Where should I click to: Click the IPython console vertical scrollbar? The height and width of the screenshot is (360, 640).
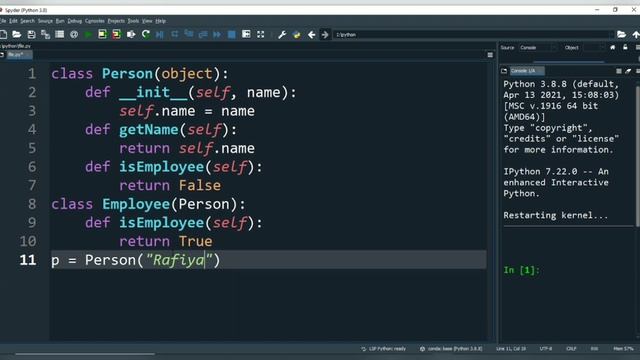pos(638,155)
